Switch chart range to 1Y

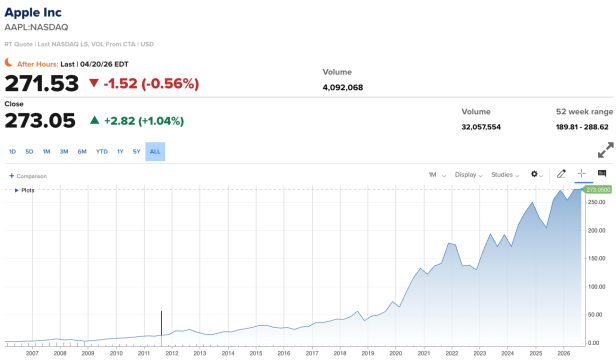tap(120, 152)
